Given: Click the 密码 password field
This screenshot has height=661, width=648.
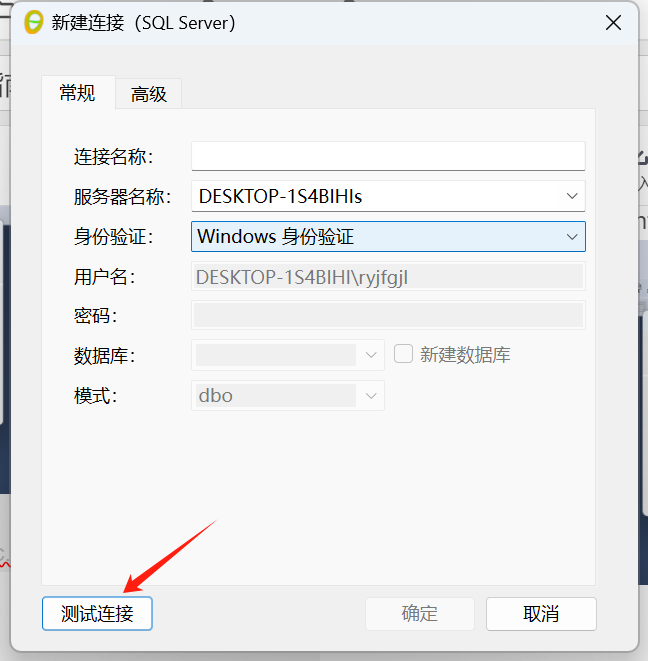Looking at the screenshot, I should [x=388, y=315].
